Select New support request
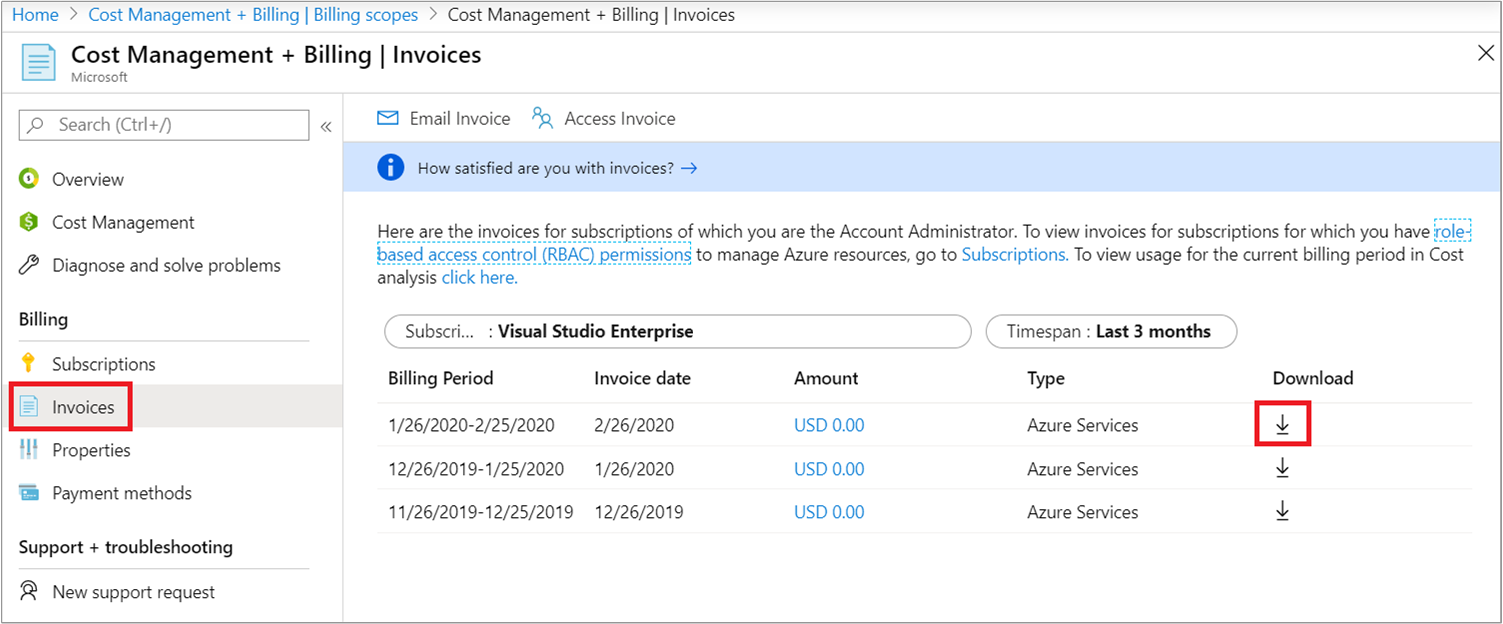Screen dimensions: 1503x624 [x=133, y=592]
